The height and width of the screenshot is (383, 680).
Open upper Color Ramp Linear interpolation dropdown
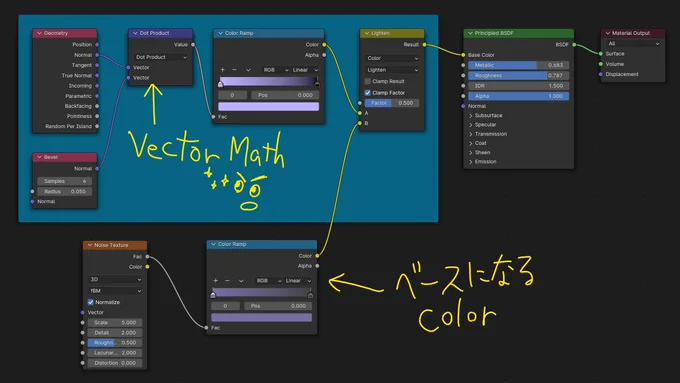(x=305, y=70)
